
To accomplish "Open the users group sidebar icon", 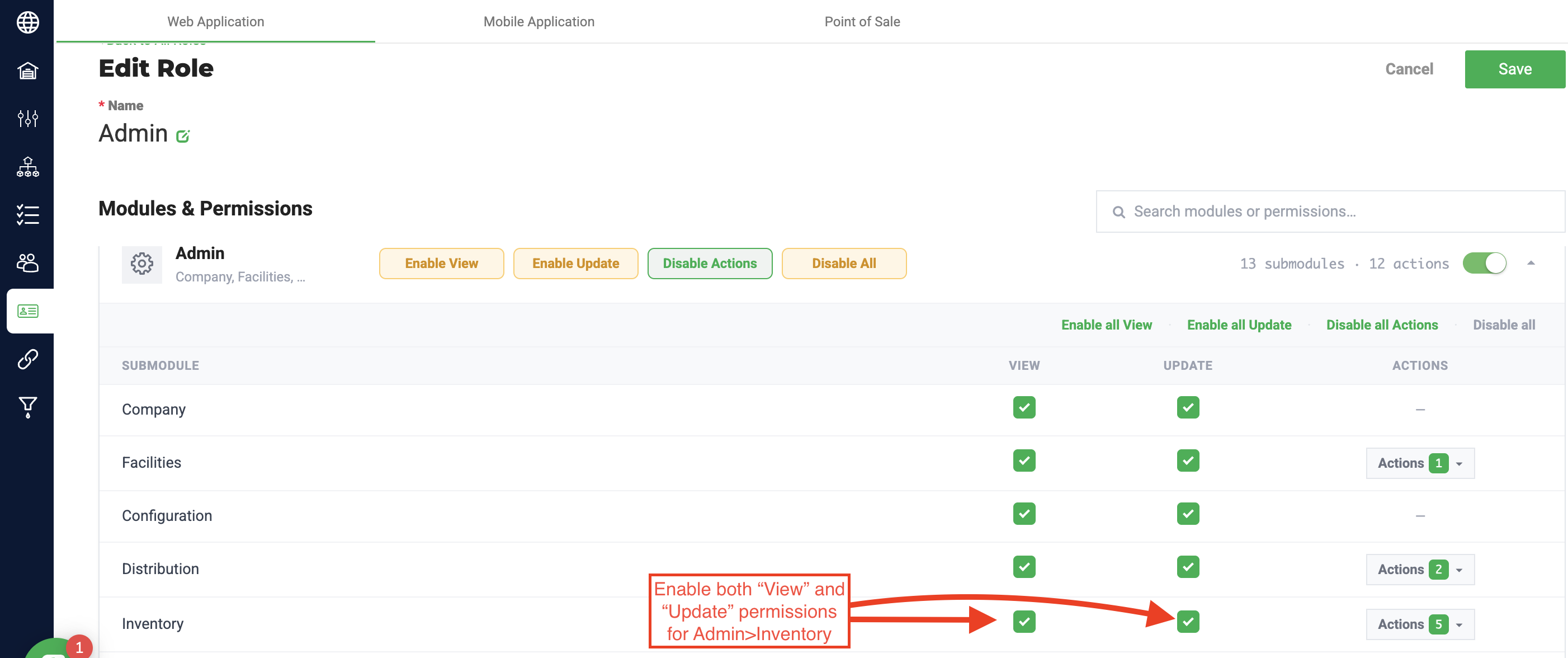I will 27,262.
